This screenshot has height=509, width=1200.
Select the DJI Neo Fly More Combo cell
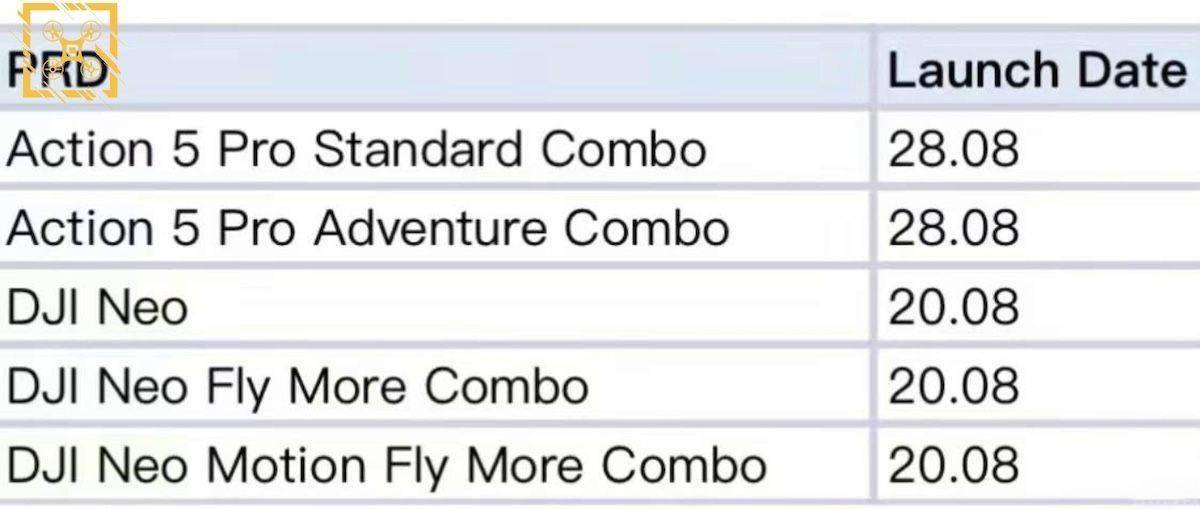297,386
